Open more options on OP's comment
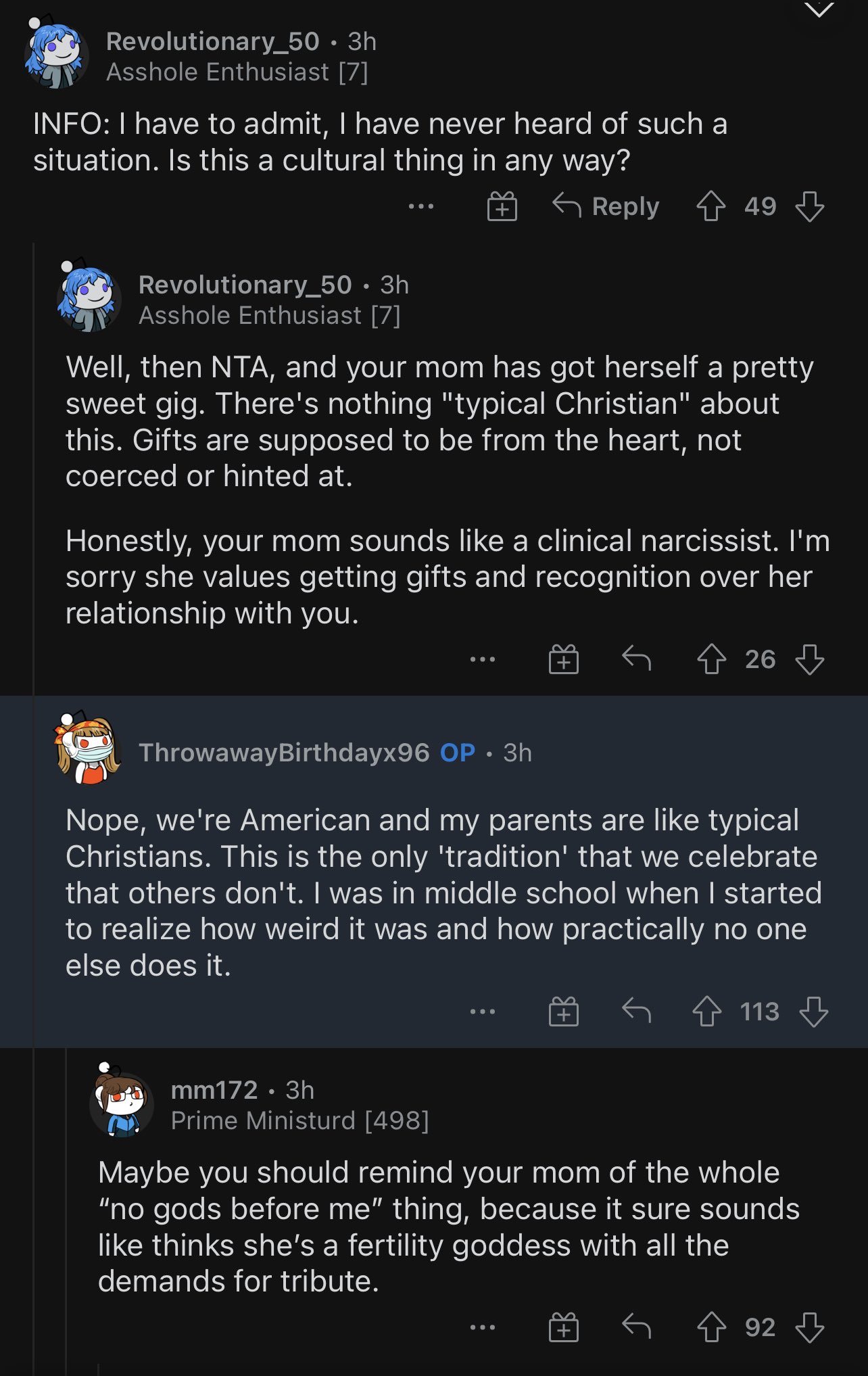868x1376 pixels. [x=483, y=1012]
